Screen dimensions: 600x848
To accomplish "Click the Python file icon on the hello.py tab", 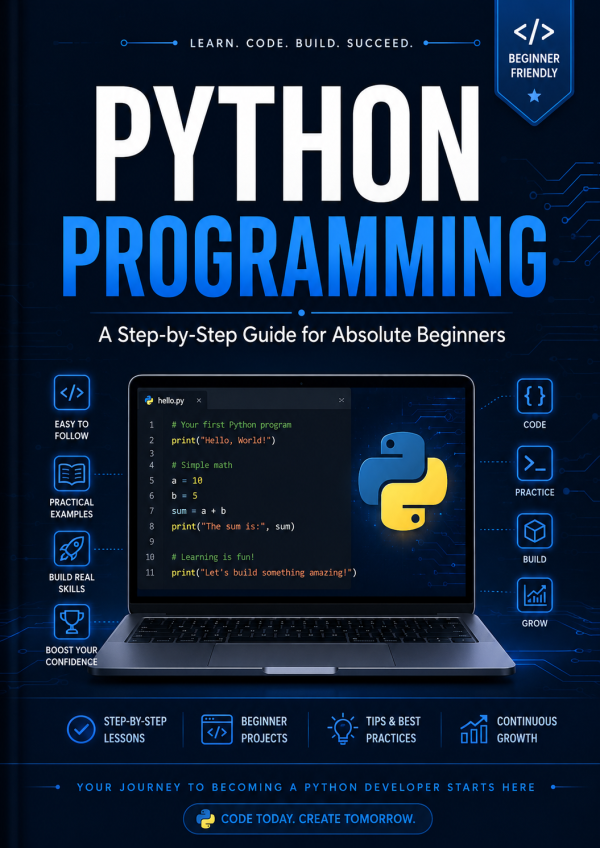I will (x=149, y=400).
